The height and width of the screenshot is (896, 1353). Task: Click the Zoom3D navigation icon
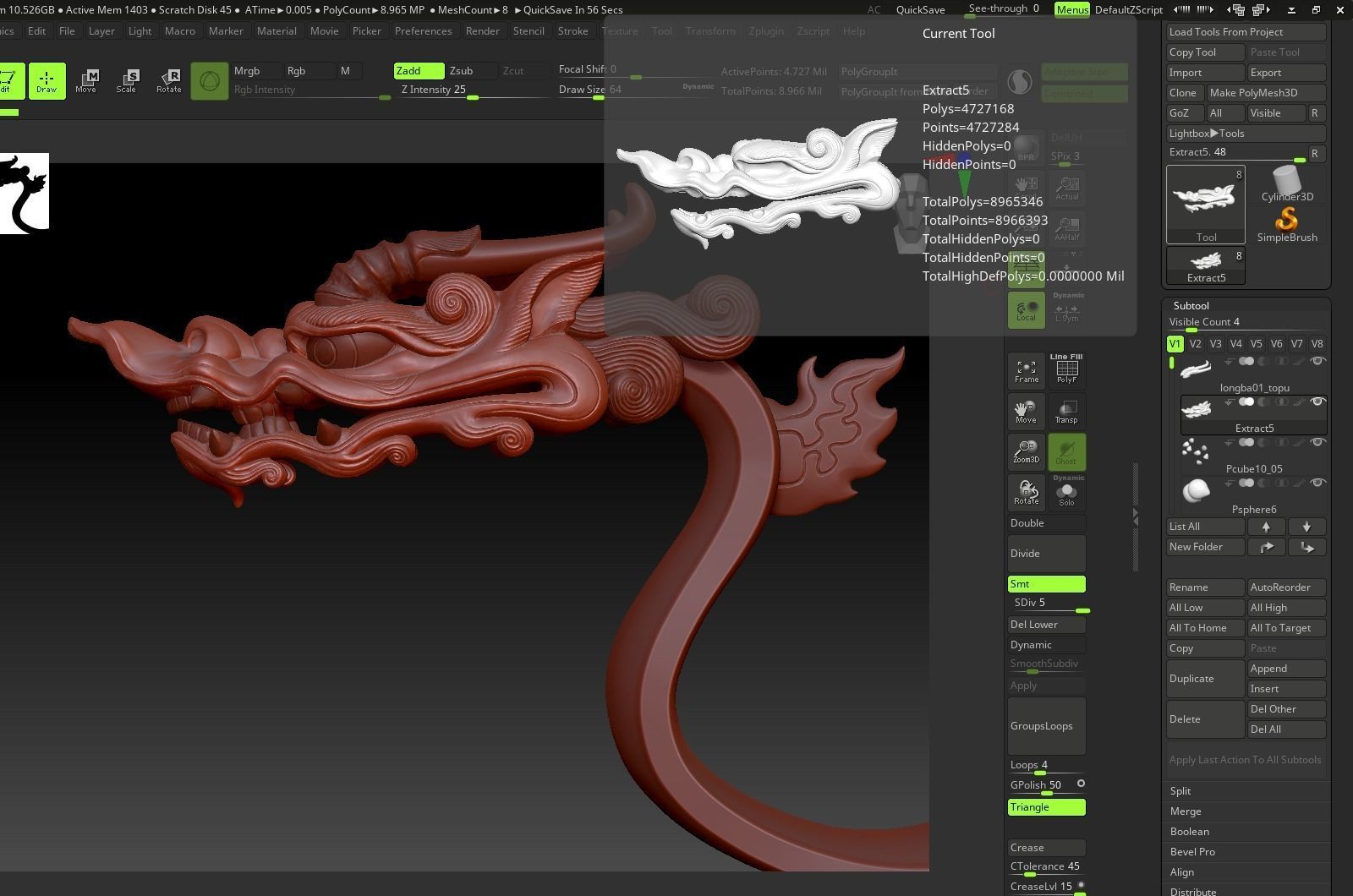1026,451
